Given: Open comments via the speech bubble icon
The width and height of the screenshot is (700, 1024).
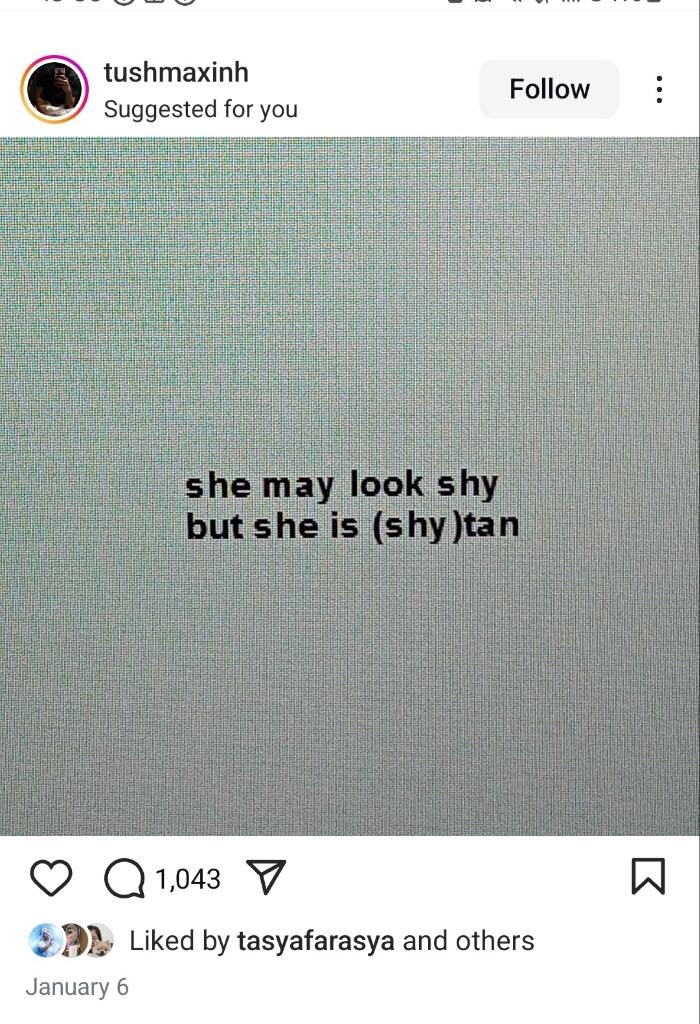Looking at the screenshot, I should pyautogui.click(x=124, y=878).
